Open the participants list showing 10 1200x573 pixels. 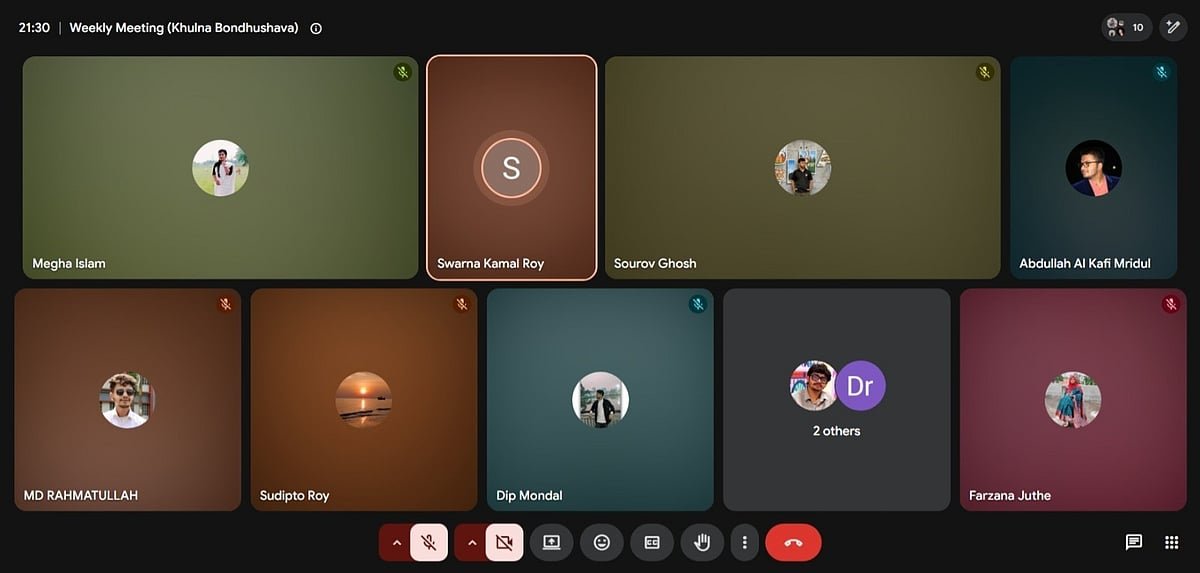pos(1127,27)
